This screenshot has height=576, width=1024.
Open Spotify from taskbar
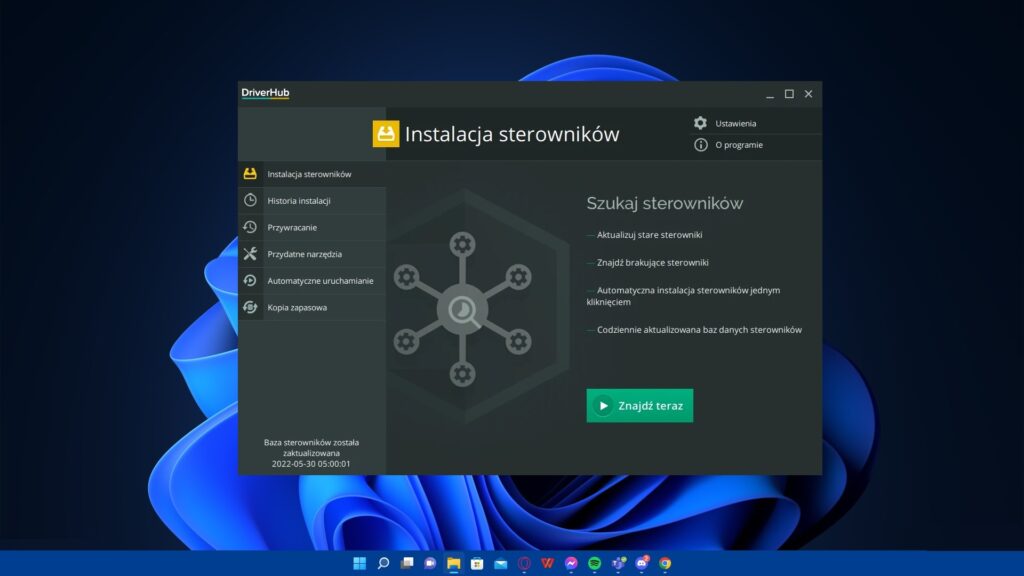(x=595, y=563)
